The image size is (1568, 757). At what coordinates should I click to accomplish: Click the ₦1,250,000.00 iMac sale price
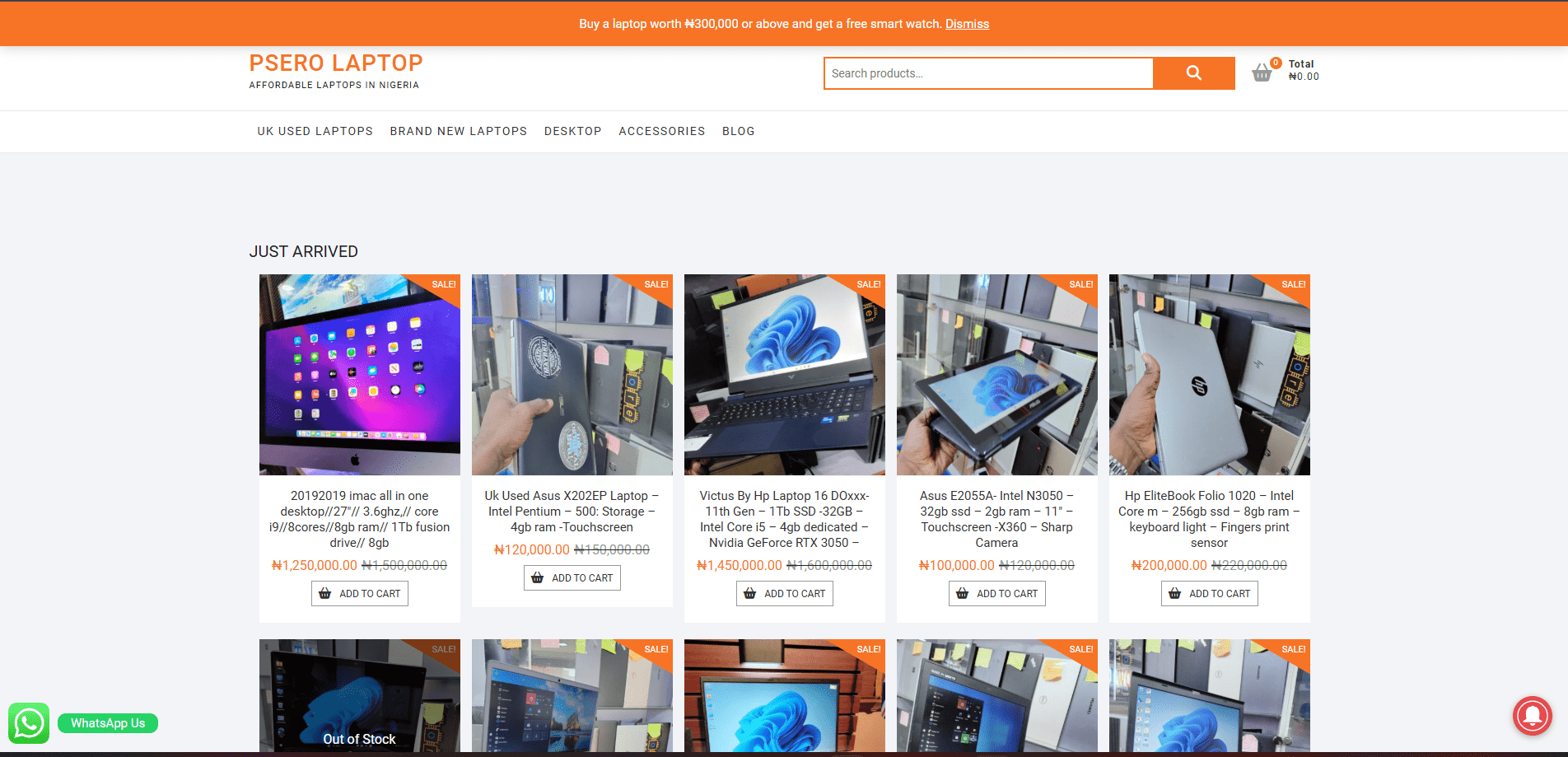click(x=315, y=566)
